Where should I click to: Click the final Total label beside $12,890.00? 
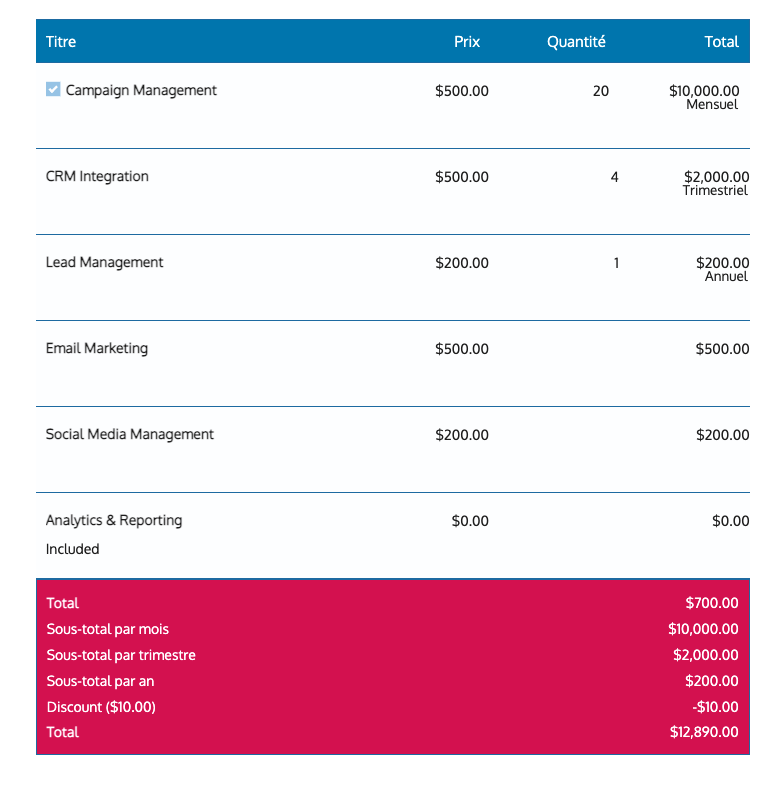point(63,732)
